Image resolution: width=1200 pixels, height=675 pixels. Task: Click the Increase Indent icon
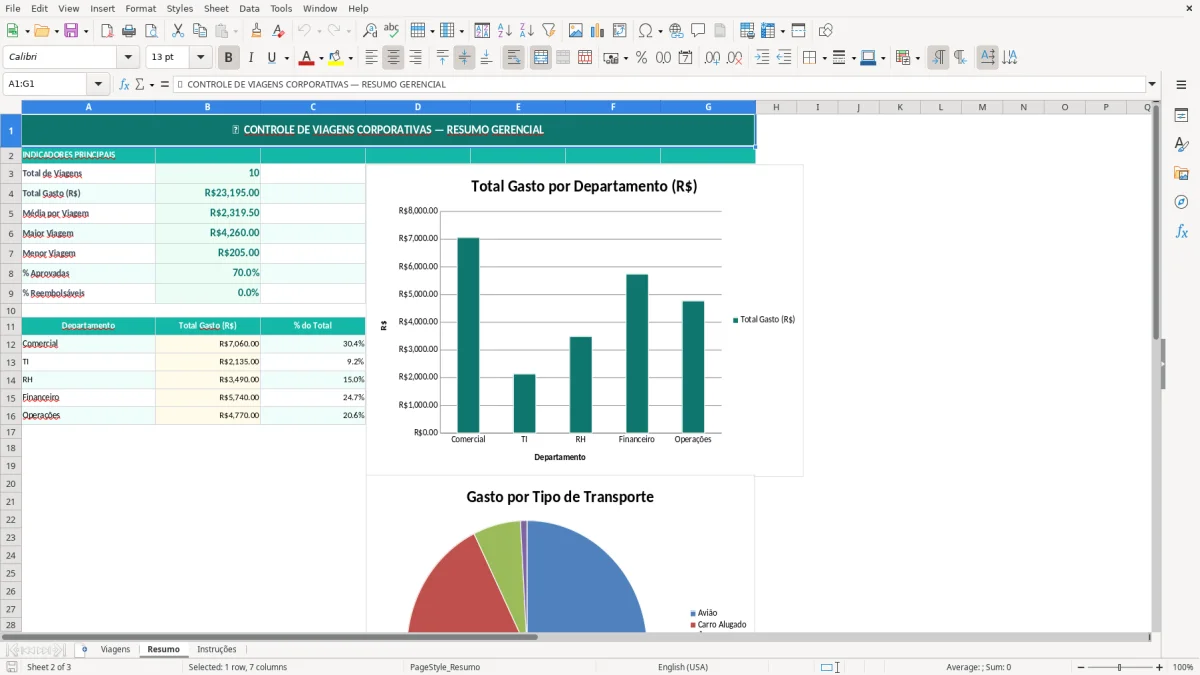point(762,58)
